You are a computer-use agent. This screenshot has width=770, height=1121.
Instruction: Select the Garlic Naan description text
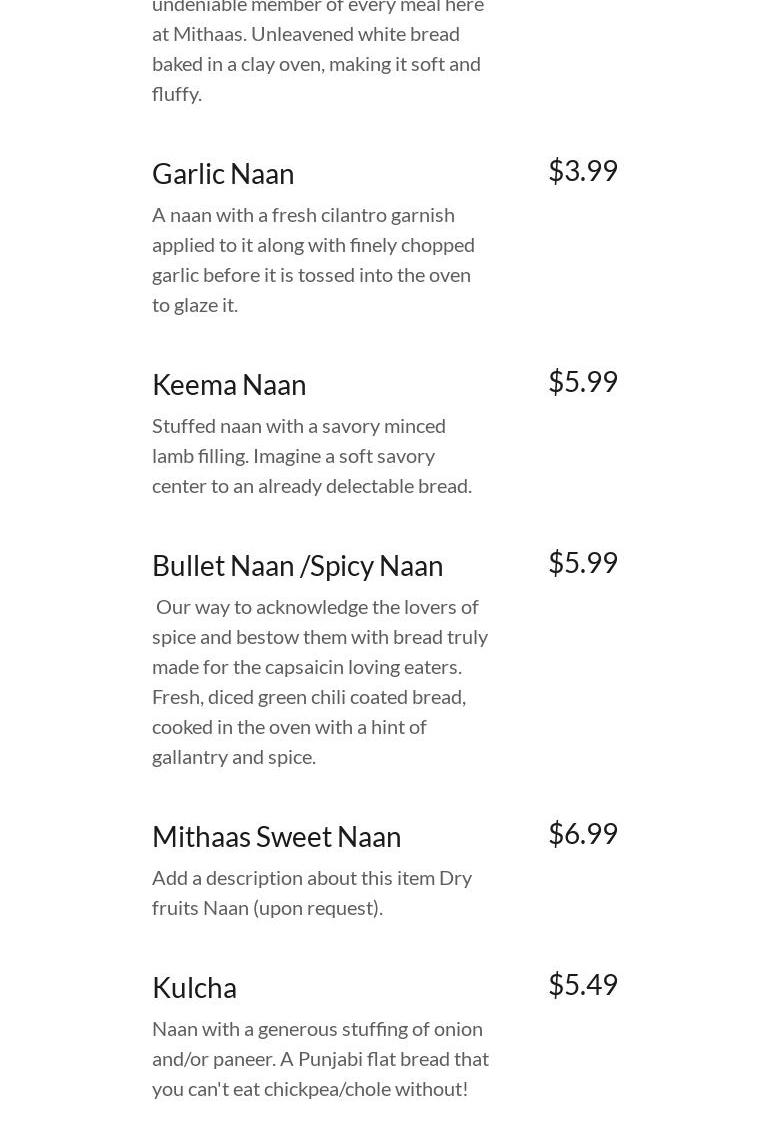pos(313,259)
